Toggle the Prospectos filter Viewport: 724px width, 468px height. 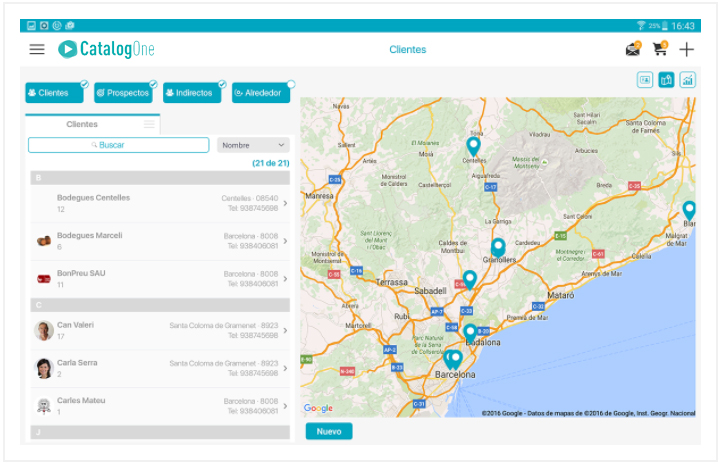123,93
